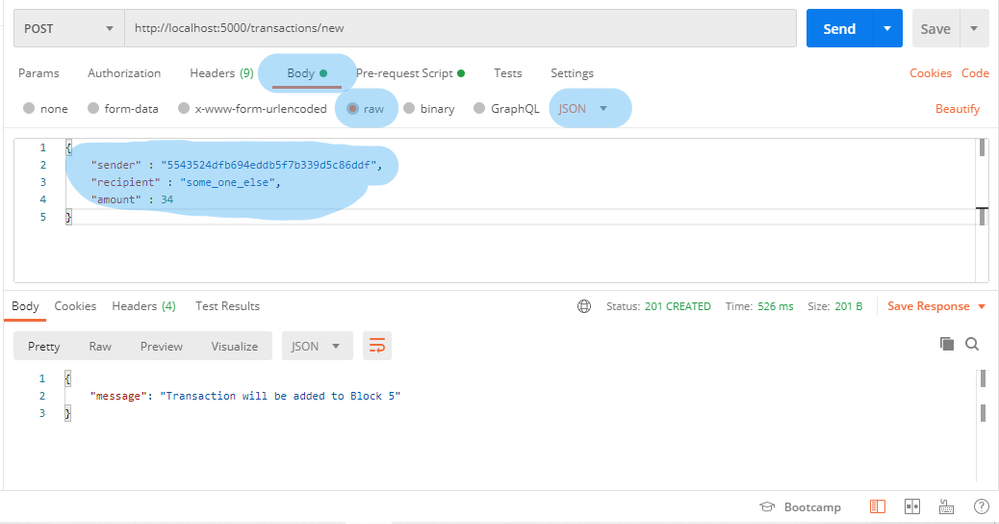
Task: Select the form-data body type radio
Action: [93, 108]
